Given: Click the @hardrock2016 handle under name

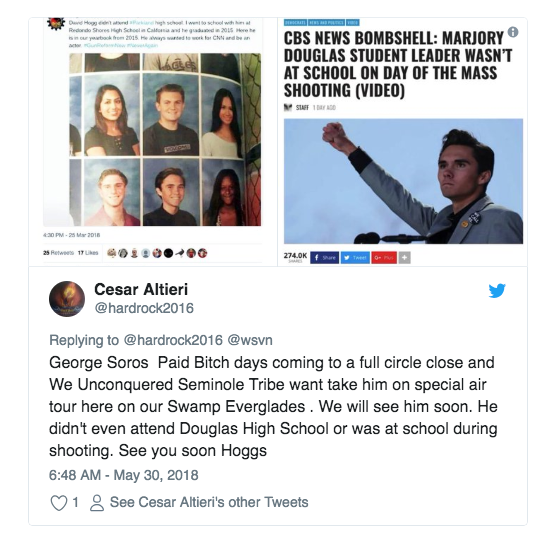Looking at the screenshot, I should tap(144, 308).
